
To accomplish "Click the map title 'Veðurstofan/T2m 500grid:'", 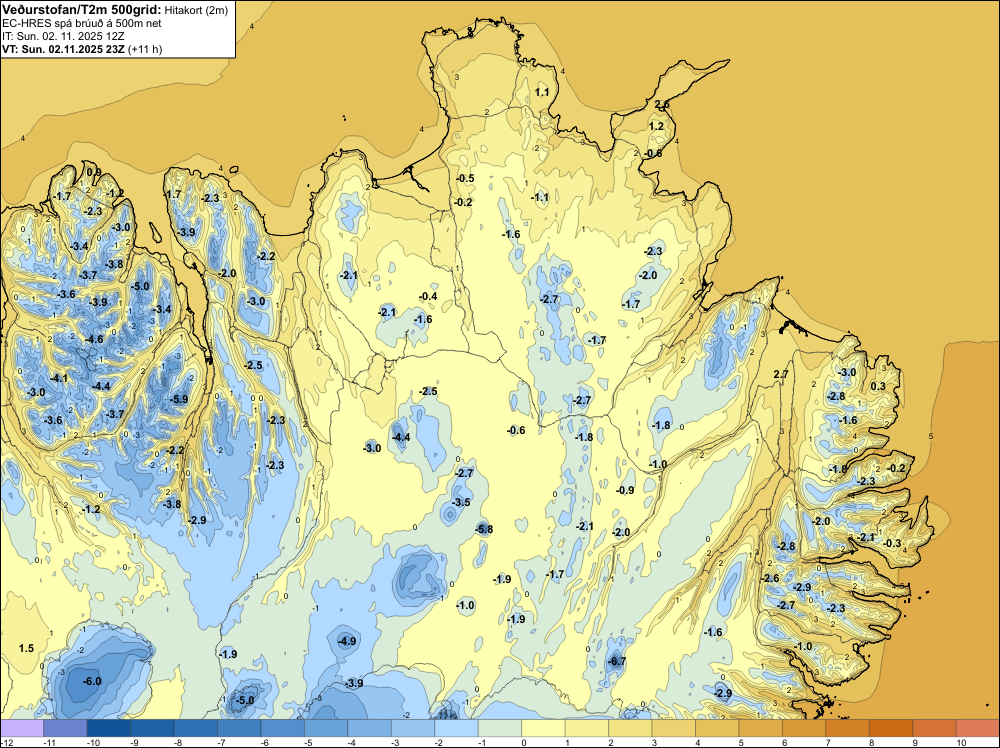I will tap(82, 10).
